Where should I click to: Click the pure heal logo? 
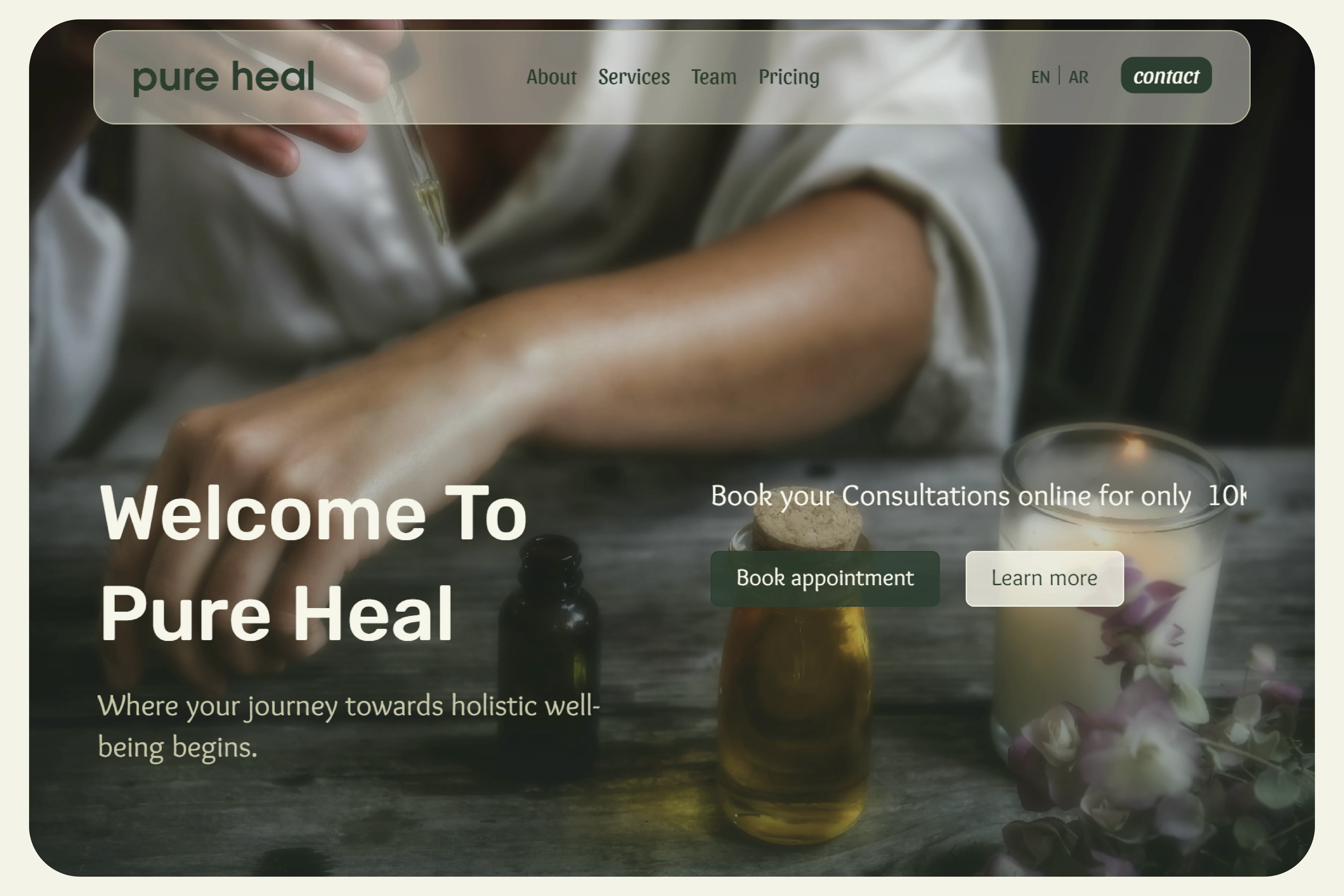pyautogui.click(x=223, y=77)
